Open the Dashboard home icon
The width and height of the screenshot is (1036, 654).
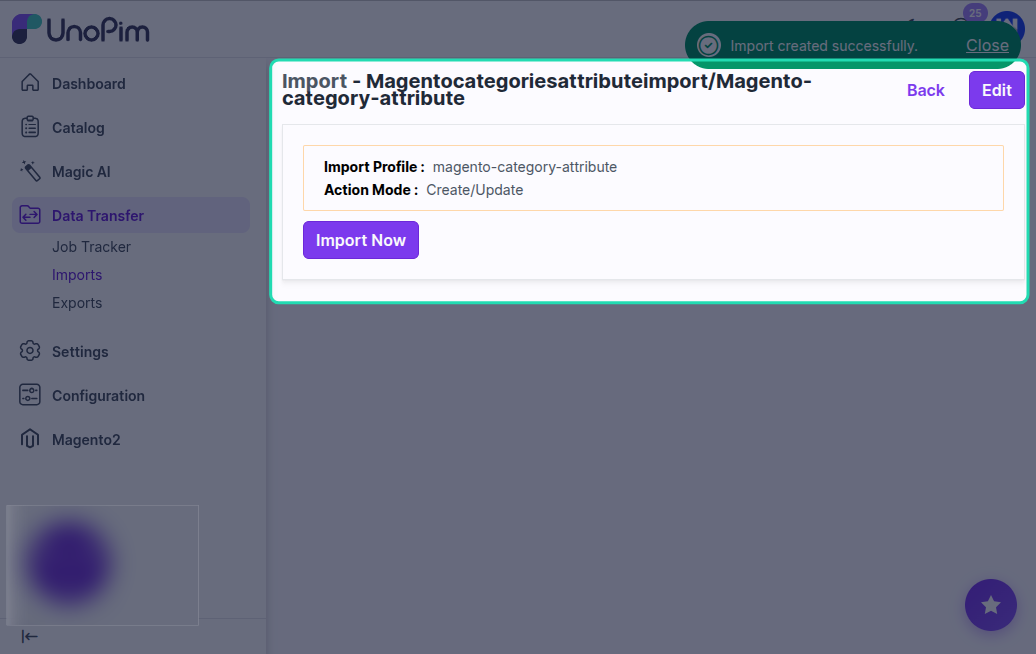pyautogui.click(x=30, y=83)
